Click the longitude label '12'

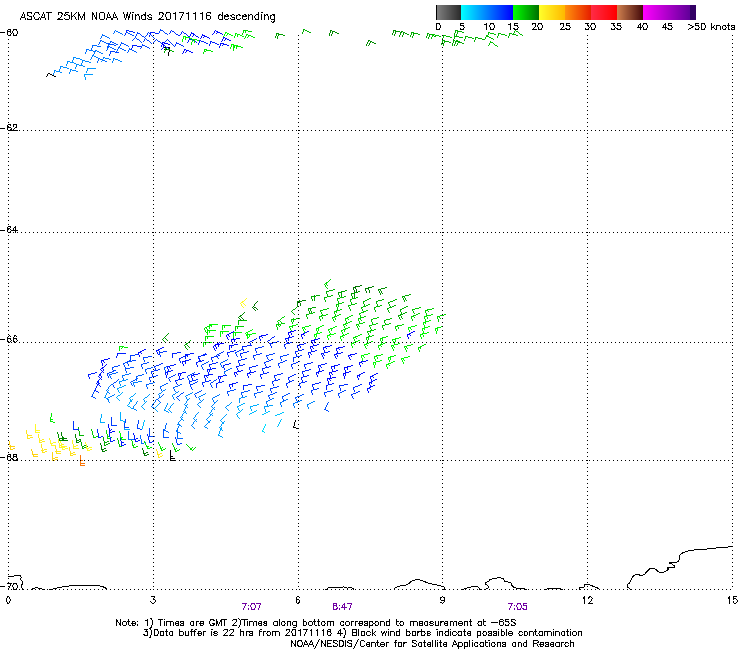click(x=587, y=600)
